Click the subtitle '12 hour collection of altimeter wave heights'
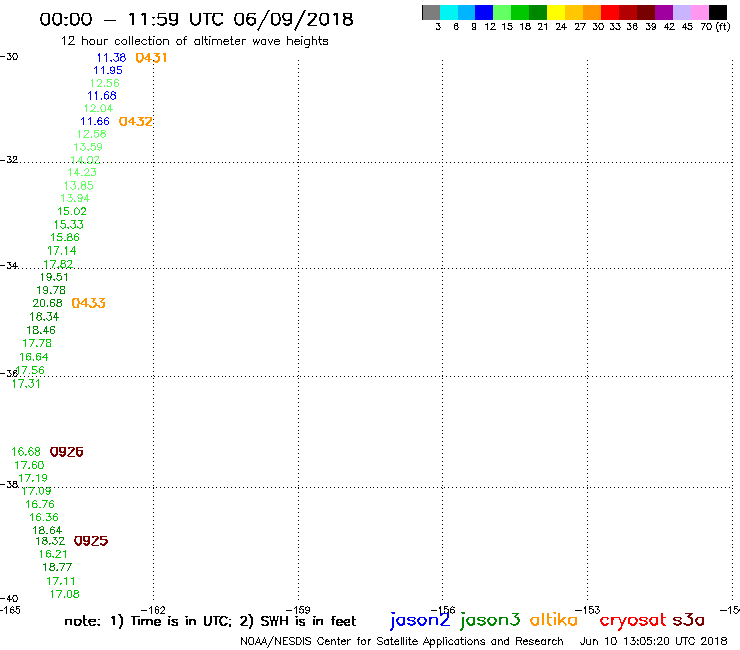 (194, 41)
